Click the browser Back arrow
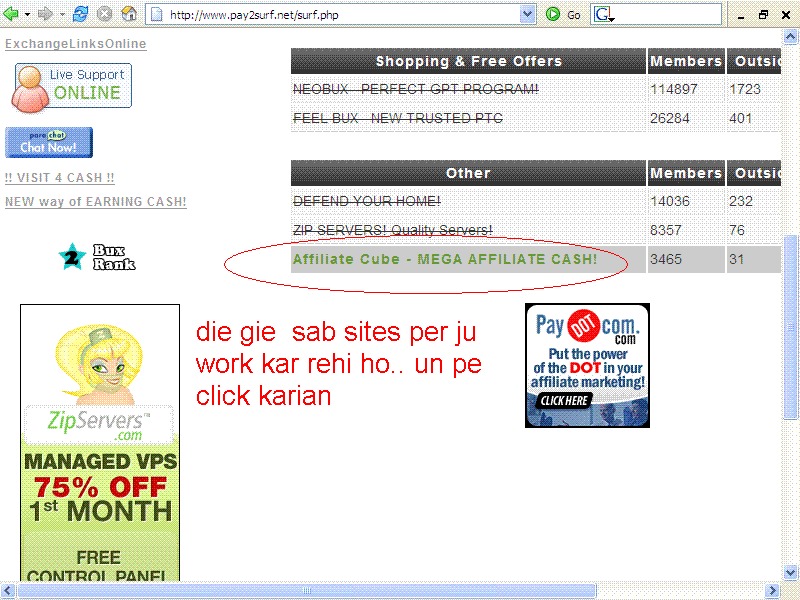 click(x=11, y=15)
